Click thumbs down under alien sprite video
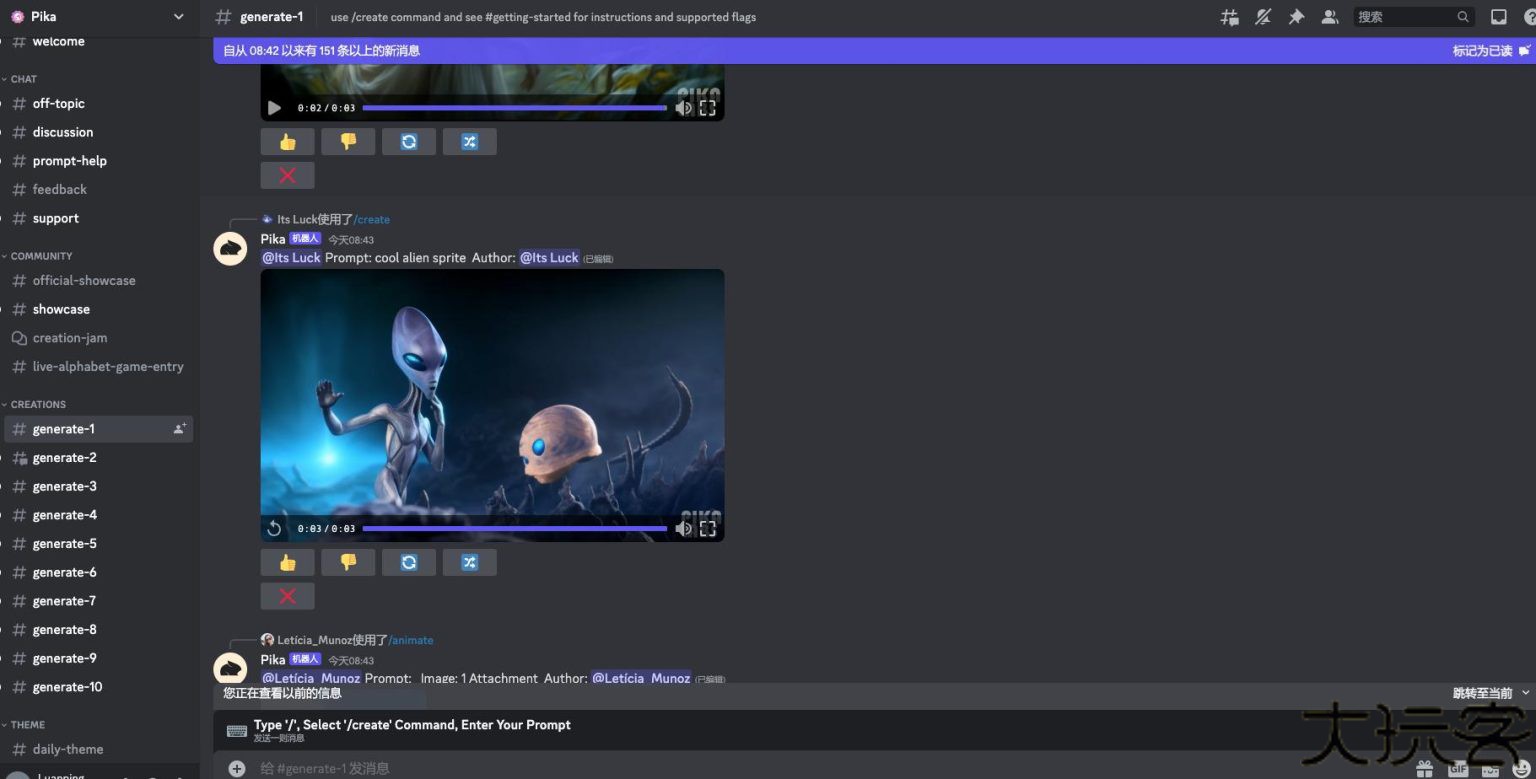Screen dimensions: 1536x779 [x=348, y=562]
